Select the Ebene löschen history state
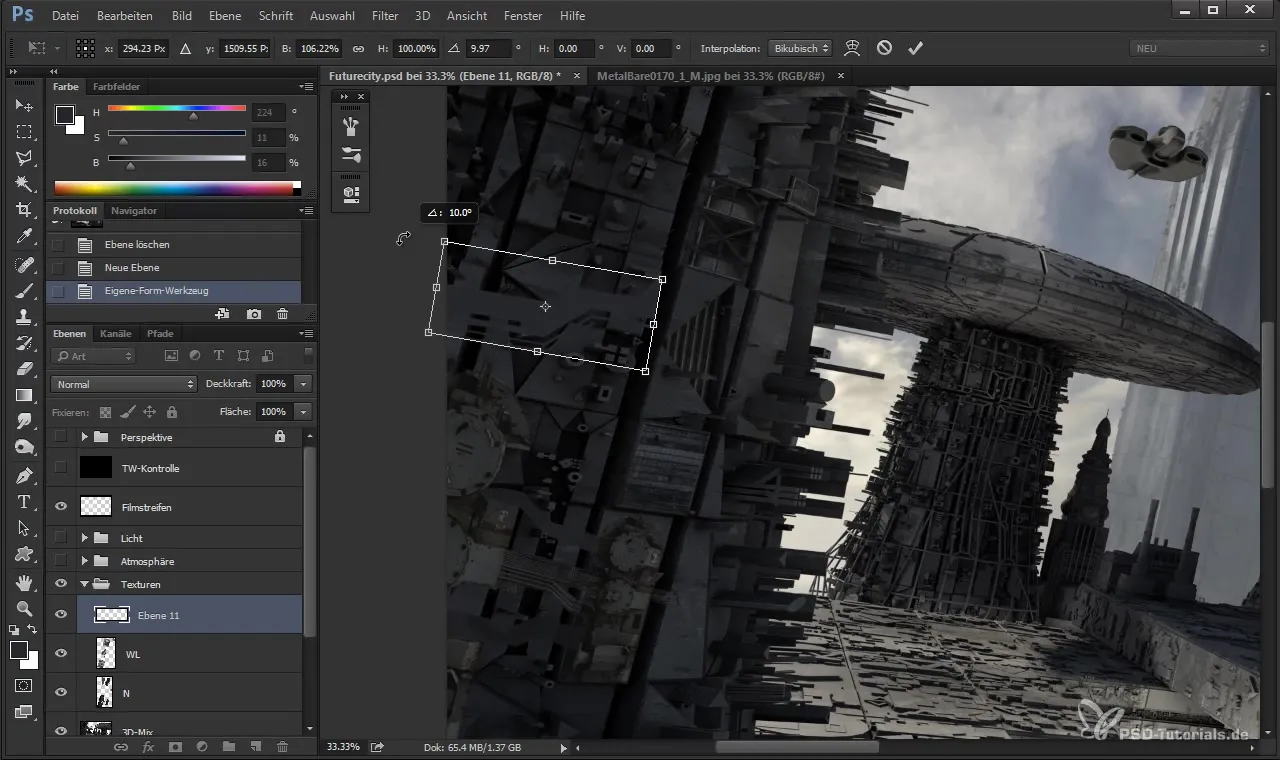1280x760 pixels. [x=174, y=244]
